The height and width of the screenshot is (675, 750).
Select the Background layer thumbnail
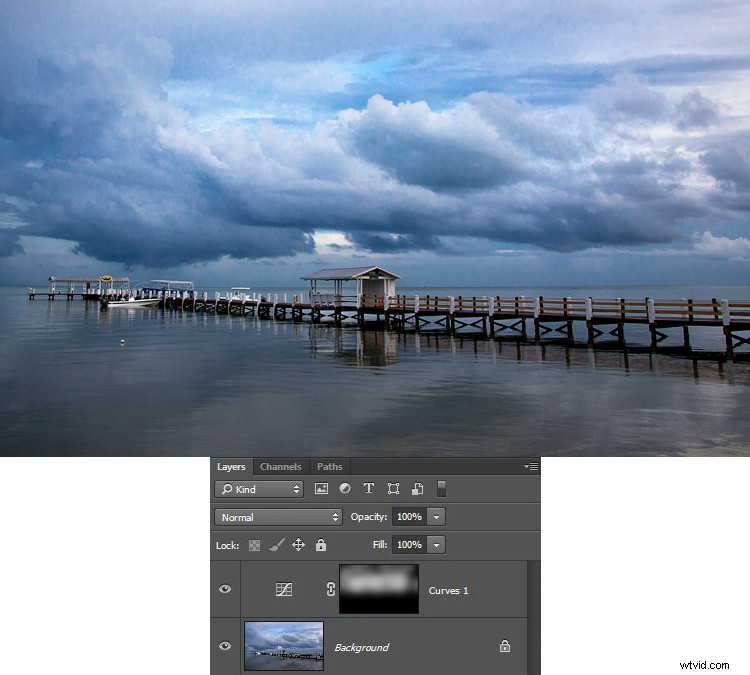pos(284,646)
